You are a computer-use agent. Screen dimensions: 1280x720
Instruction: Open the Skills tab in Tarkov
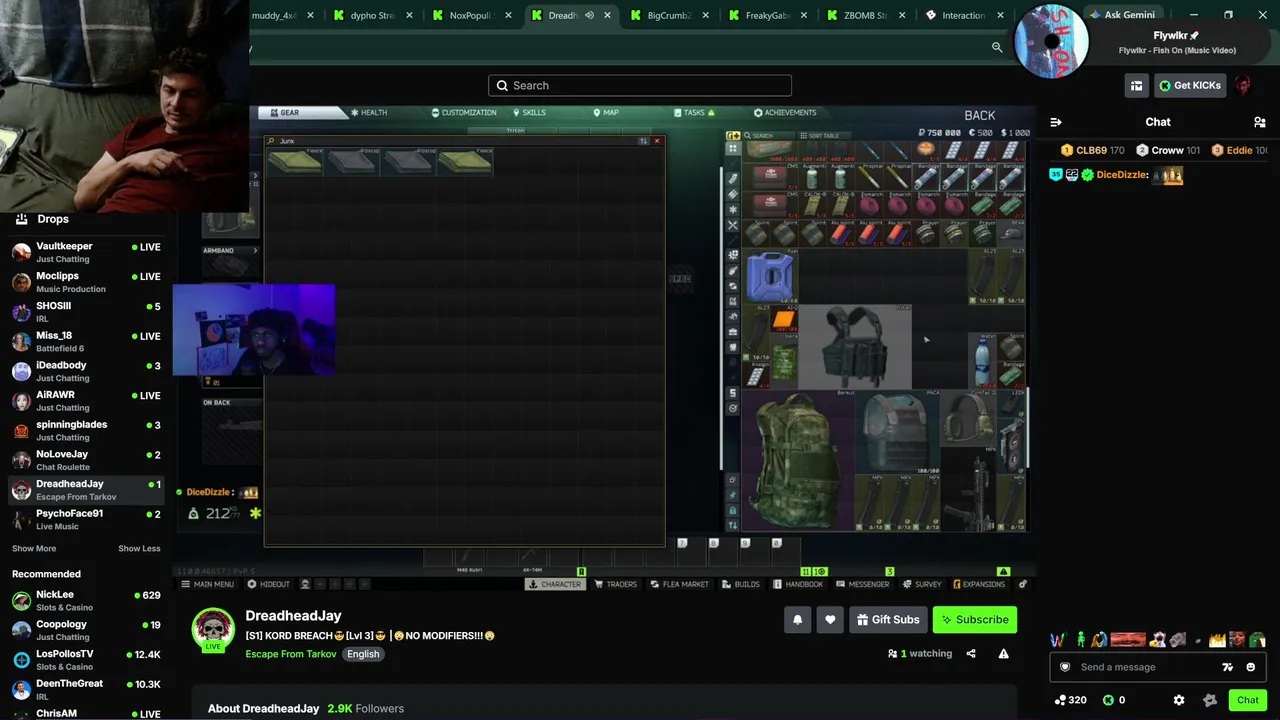pos(528,113)
